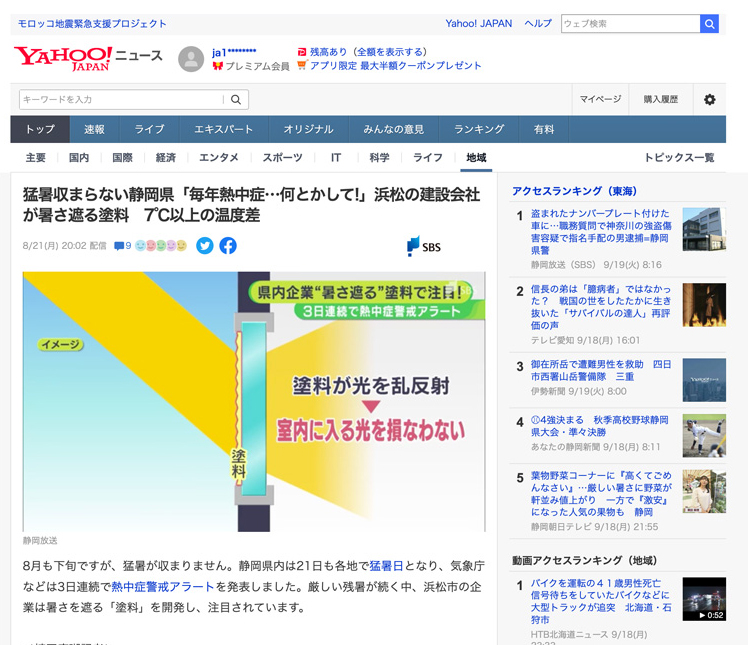Click the SBS provider logo
The width and height of the screenshot is (748, 645).
coord(424,246)
